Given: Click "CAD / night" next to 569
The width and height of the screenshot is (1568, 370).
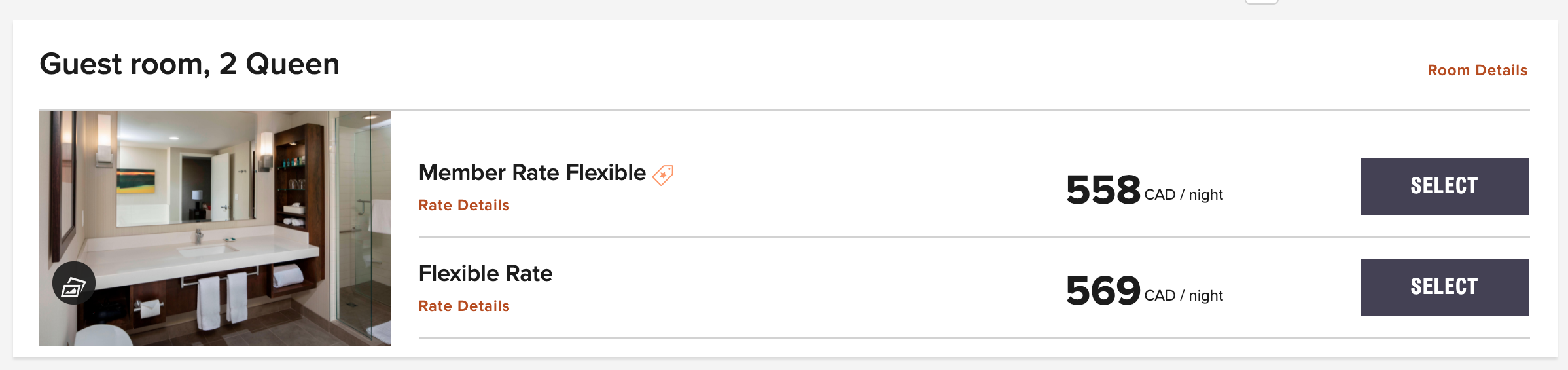Looking at the screenshot, I should coord(1183,296).
